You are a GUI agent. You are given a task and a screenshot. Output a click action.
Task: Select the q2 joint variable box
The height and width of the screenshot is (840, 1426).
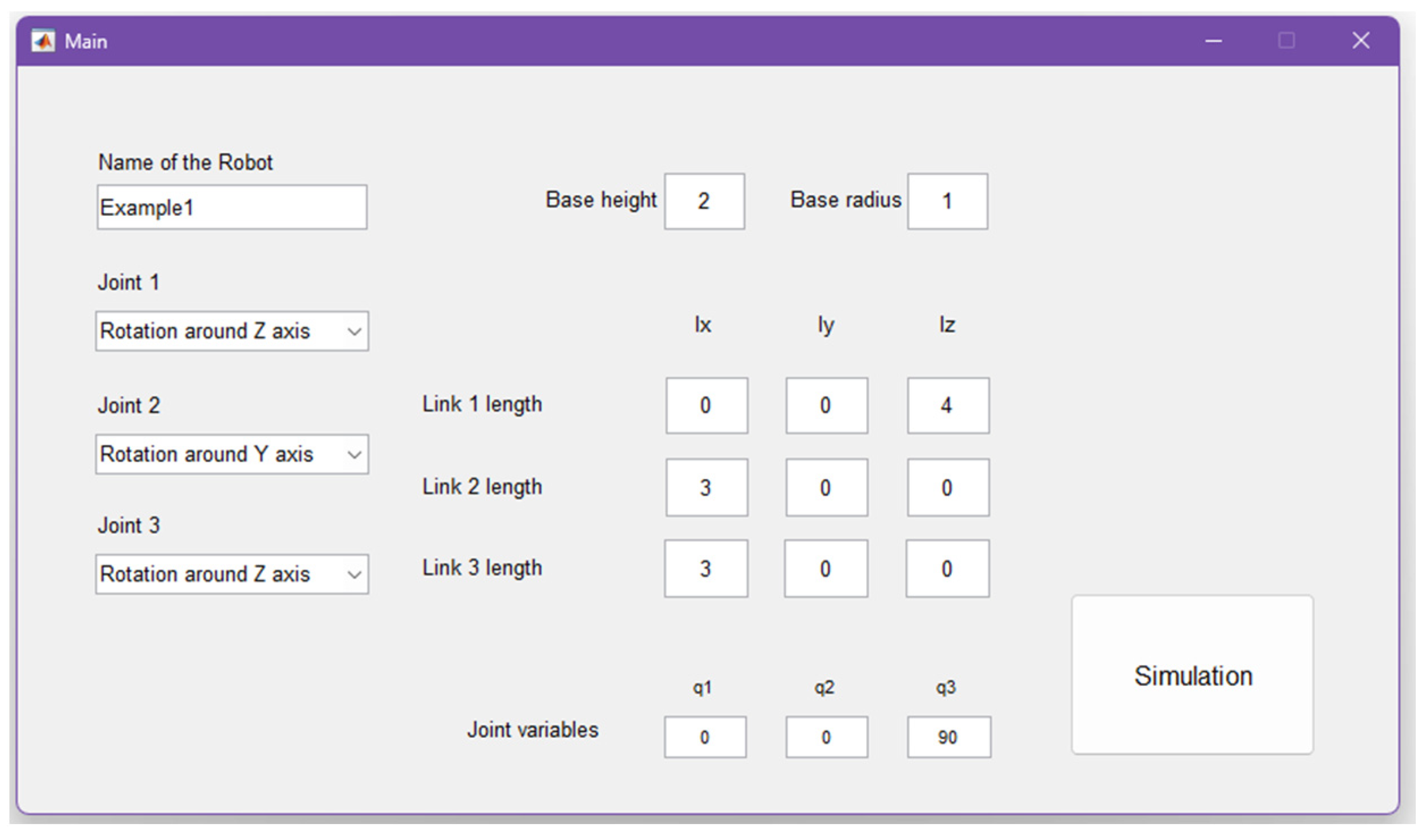click(826, 737)
